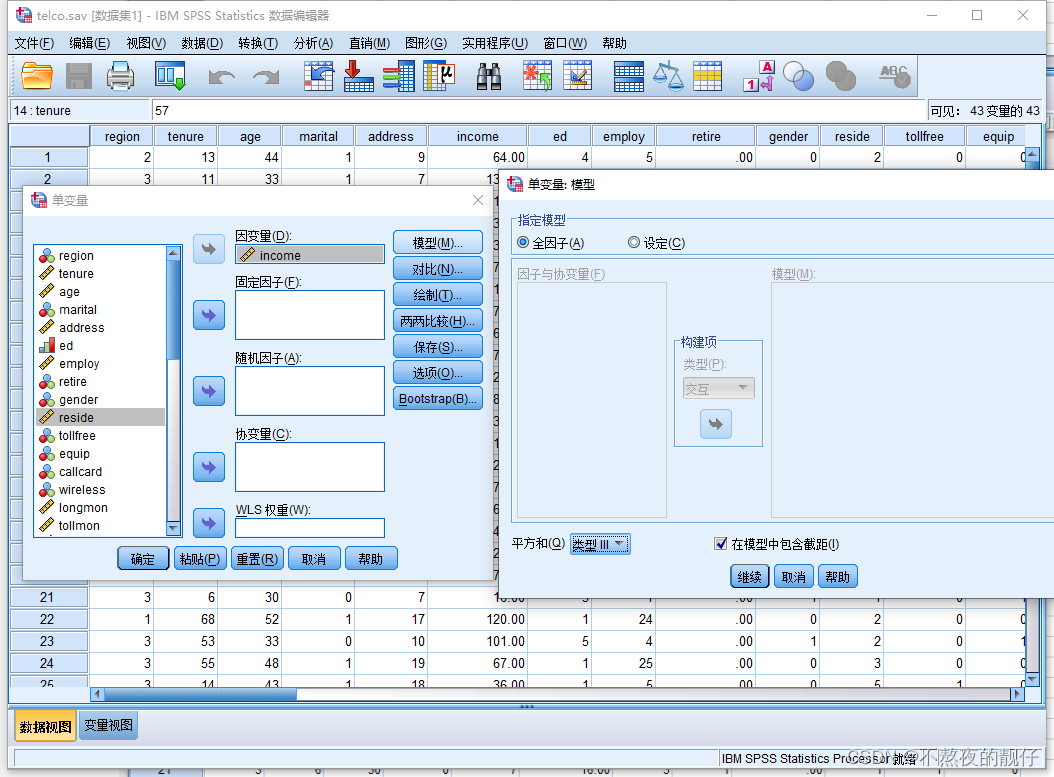The width and height of the screenshot is (1054, 777).
Task: Move variable to fixed factors with arrow
Action: [209, 315]
